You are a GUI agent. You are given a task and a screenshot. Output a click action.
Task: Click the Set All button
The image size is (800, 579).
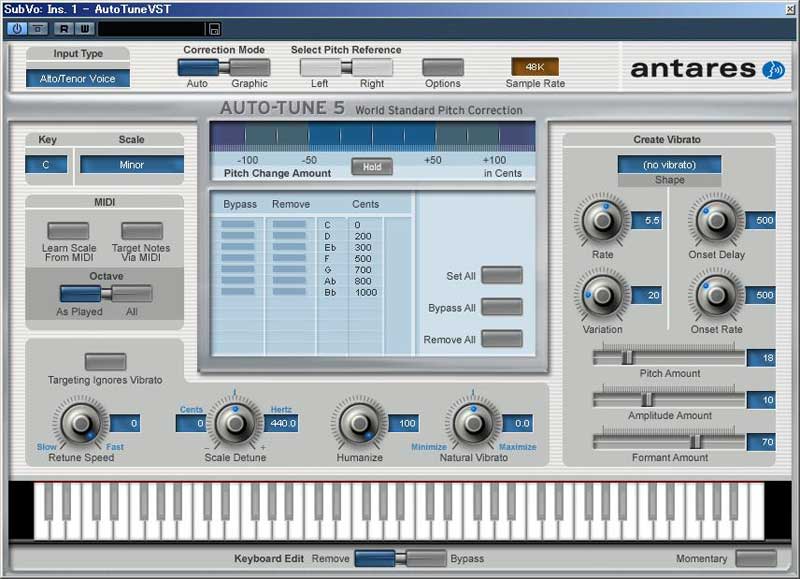[502, 275]
